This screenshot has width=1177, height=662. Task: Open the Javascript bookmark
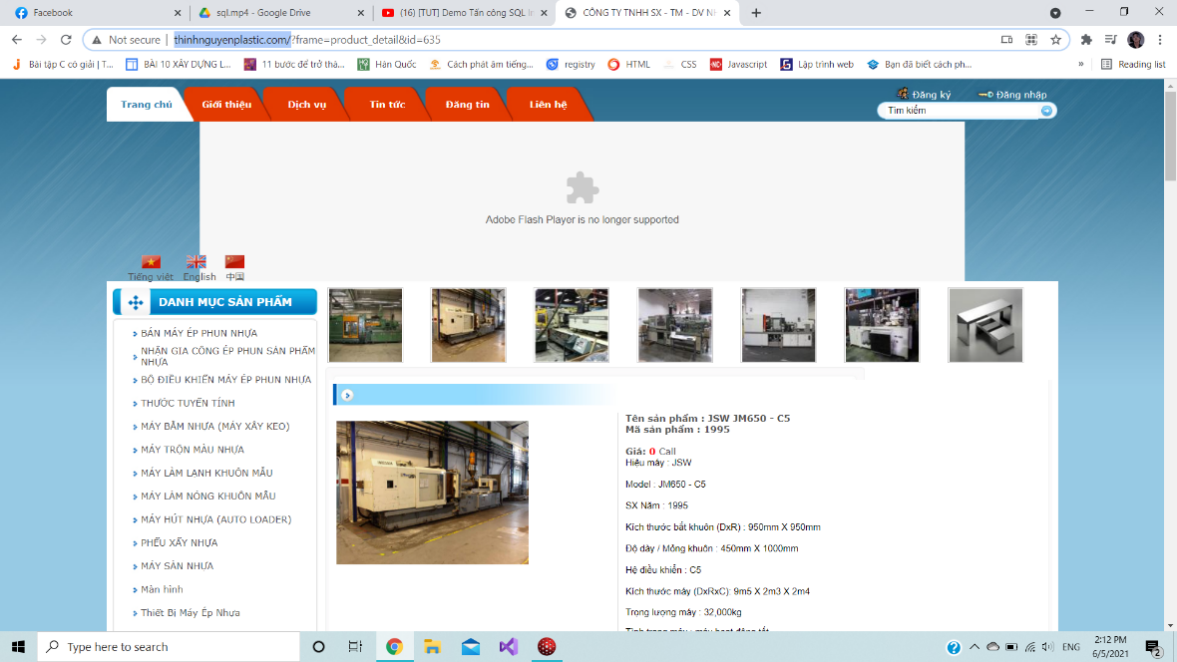pyautogui.click(x=739, y=65)
